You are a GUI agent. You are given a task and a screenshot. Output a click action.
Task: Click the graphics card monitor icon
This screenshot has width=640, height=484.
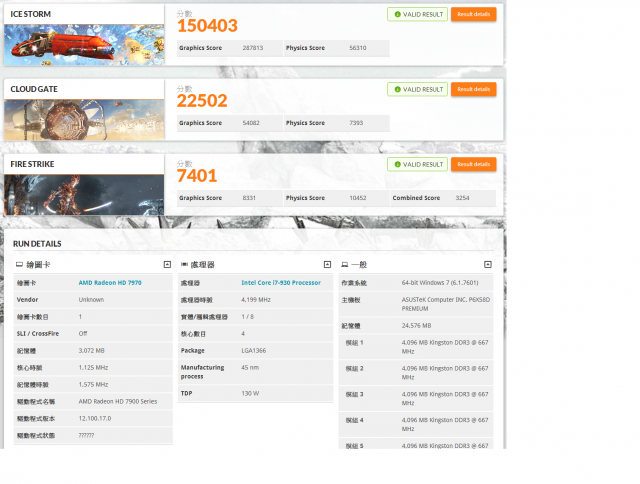(x=19, y=264)
